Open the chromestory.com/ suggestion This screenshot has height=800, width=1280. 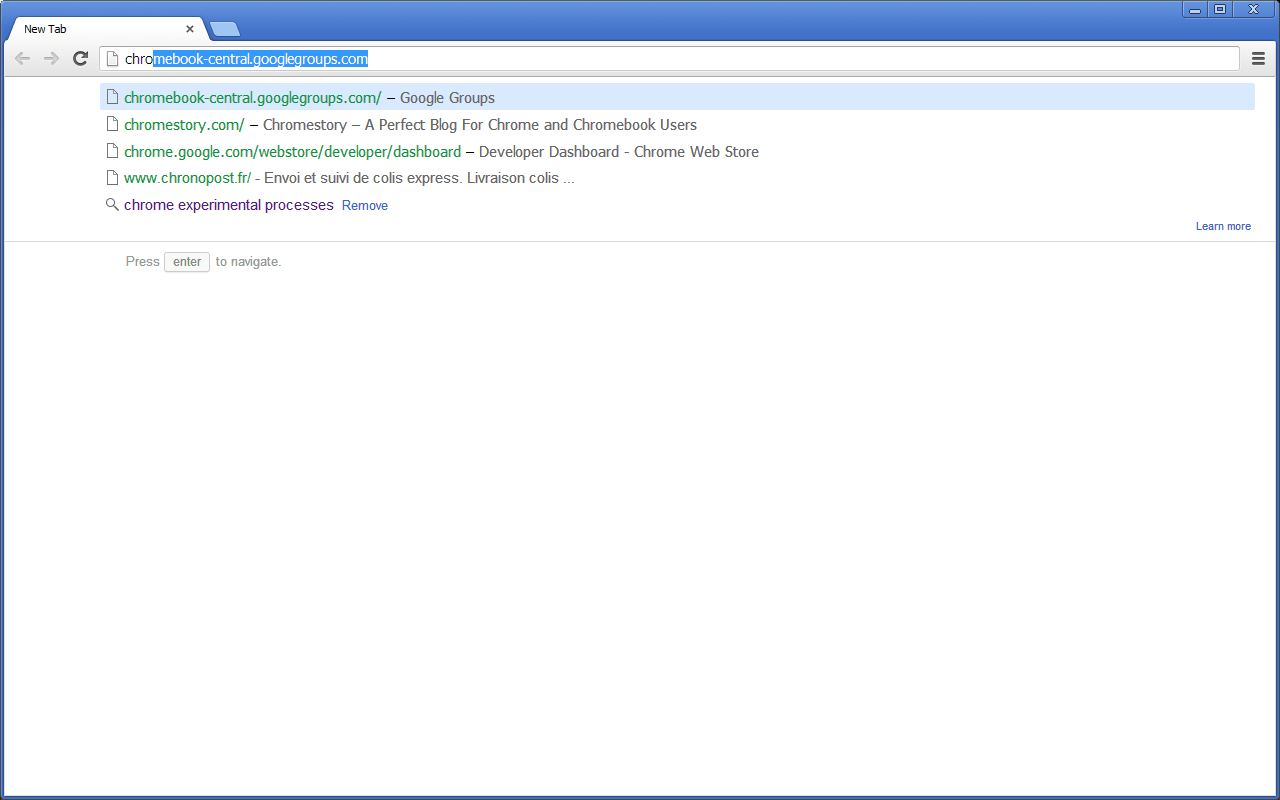click(x=184, y=125)
